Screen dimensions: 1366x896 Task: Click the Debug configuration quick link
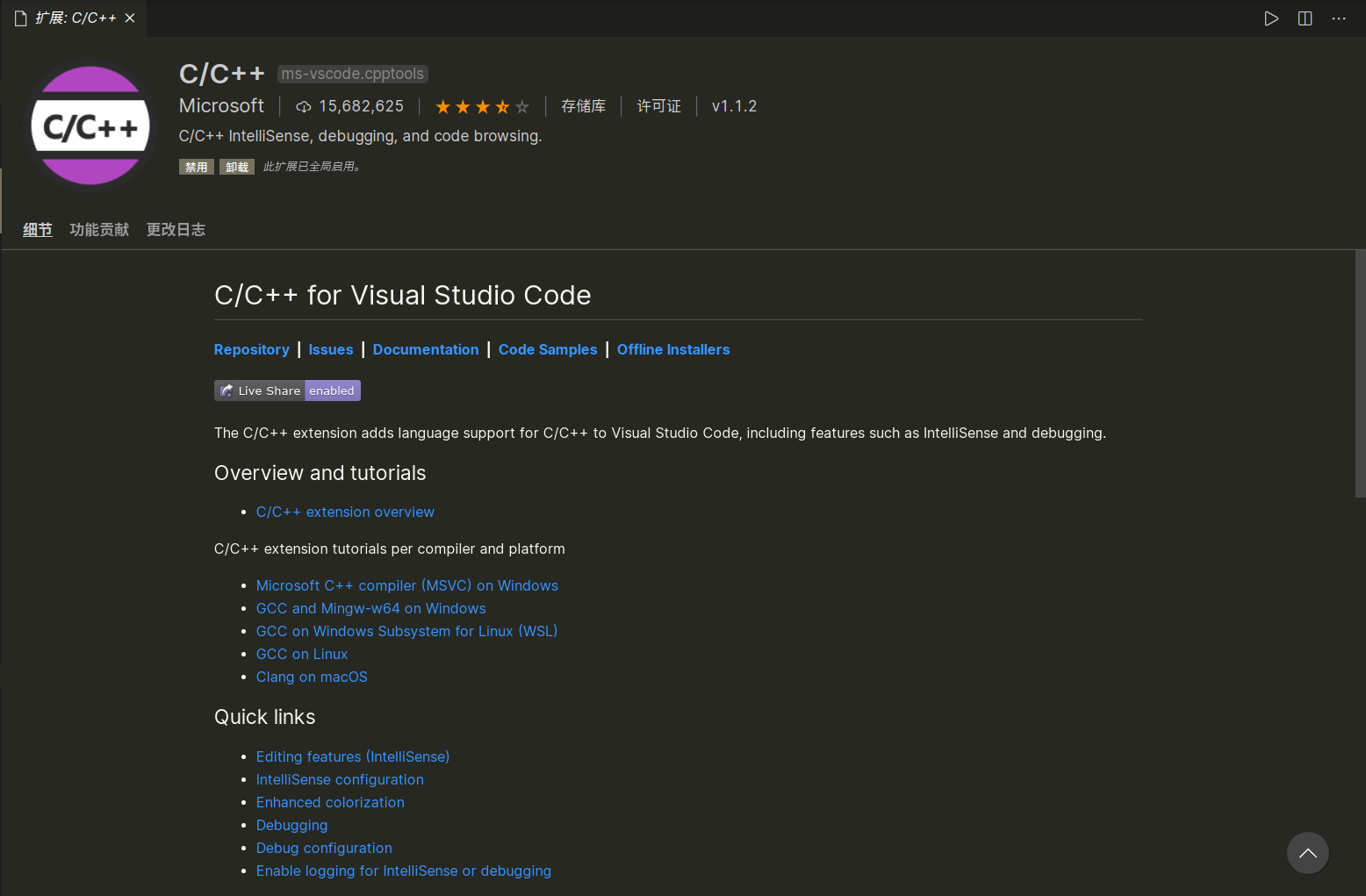[324, 848]
